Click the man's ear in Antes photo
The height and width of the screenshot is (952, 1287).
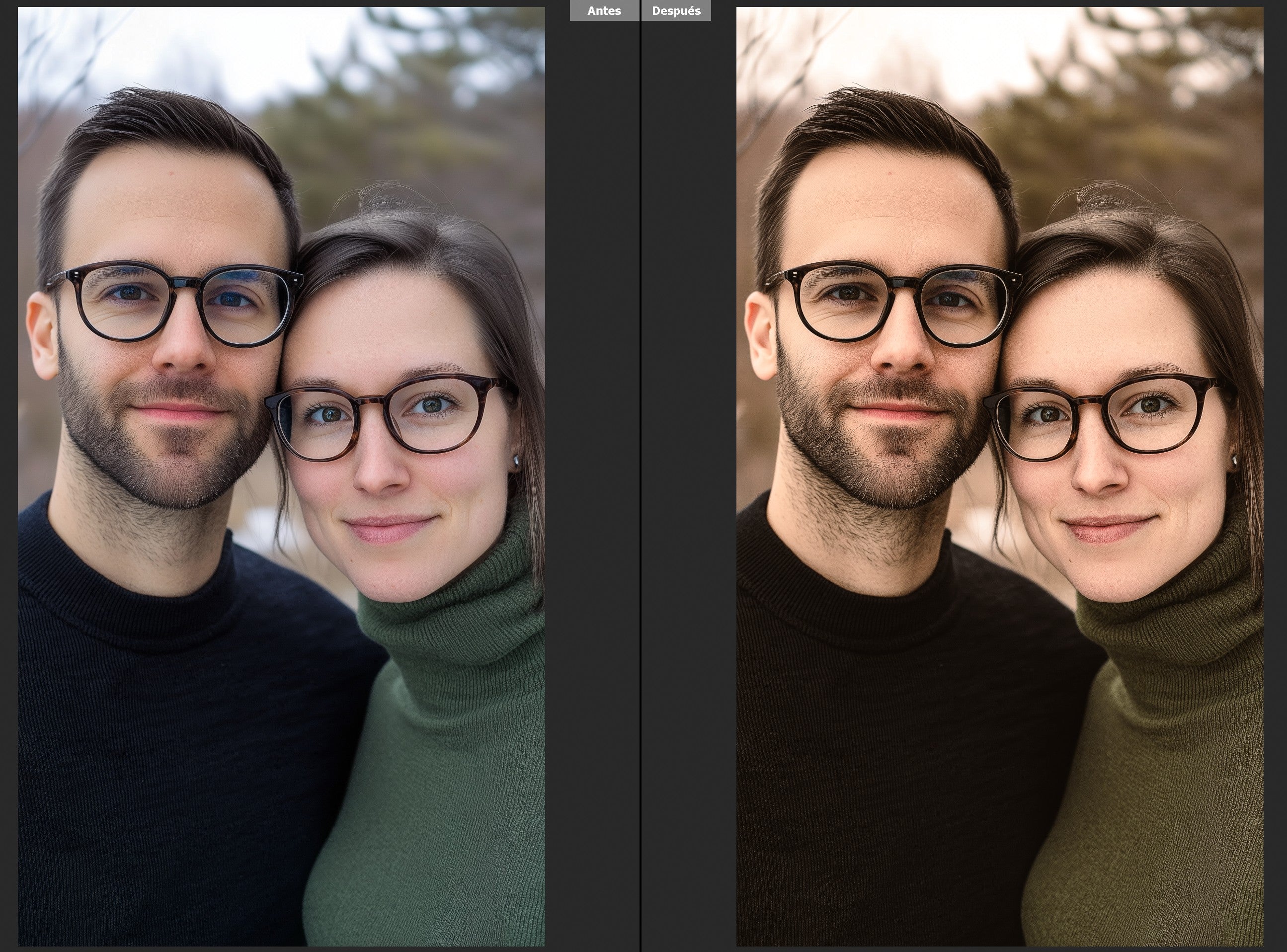tap(42, 337)
